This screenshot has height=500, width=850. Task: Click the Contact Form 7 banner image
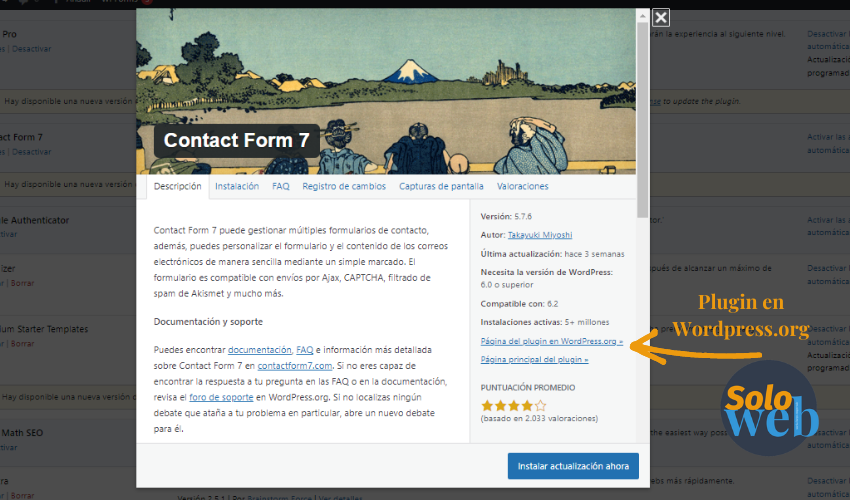[386, 91]
